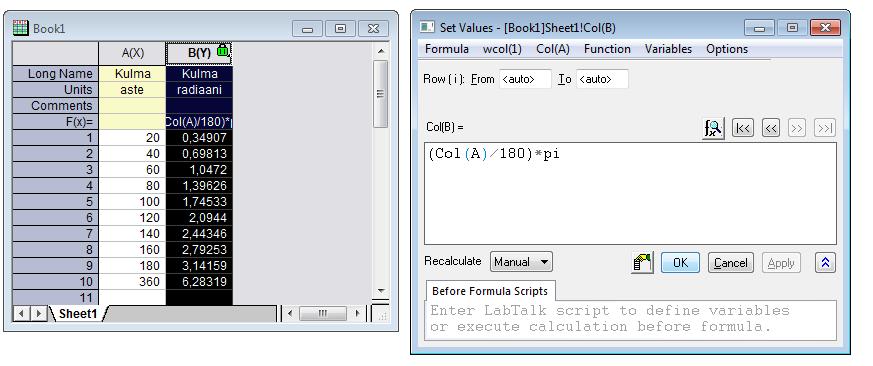Viewport: 873px width, 366px height.
Task: Go to first column button
Action: click(x=742, y=128)
